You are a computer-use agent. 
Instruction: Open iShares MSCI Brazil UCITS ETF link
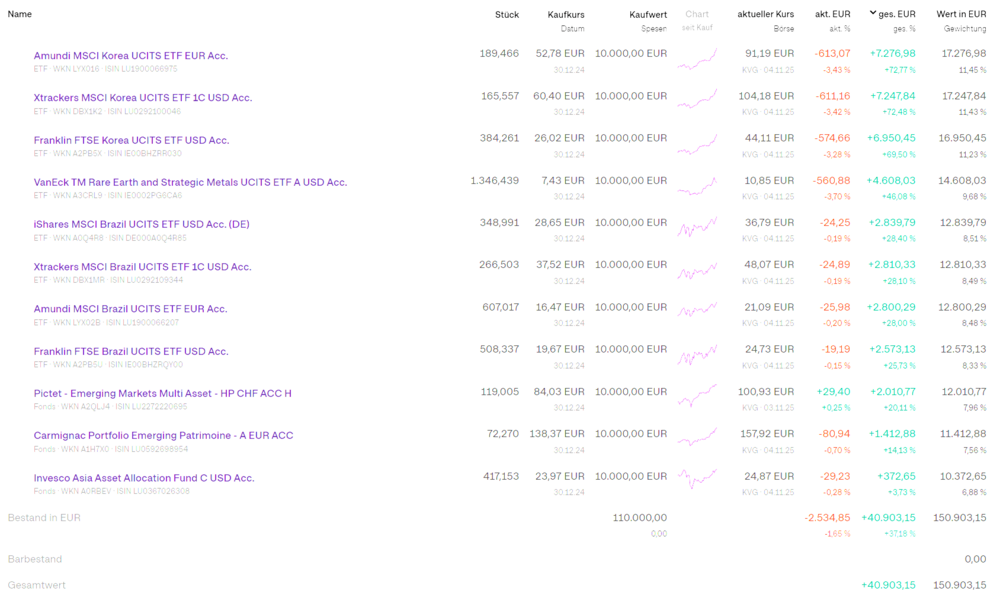click(x=142, y=224)
